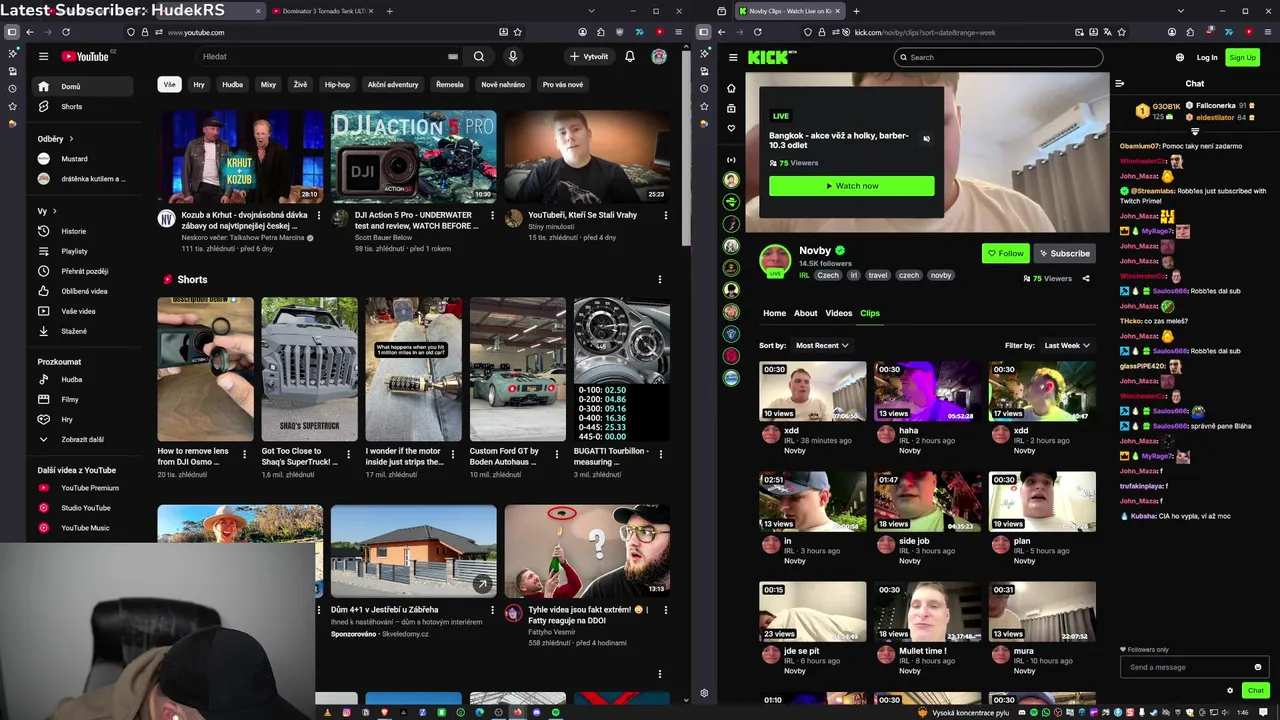Click Kick Sign Up button
Viewport: 1280px width, 720px height.
pyautogui.click(x=1243, y=58)
